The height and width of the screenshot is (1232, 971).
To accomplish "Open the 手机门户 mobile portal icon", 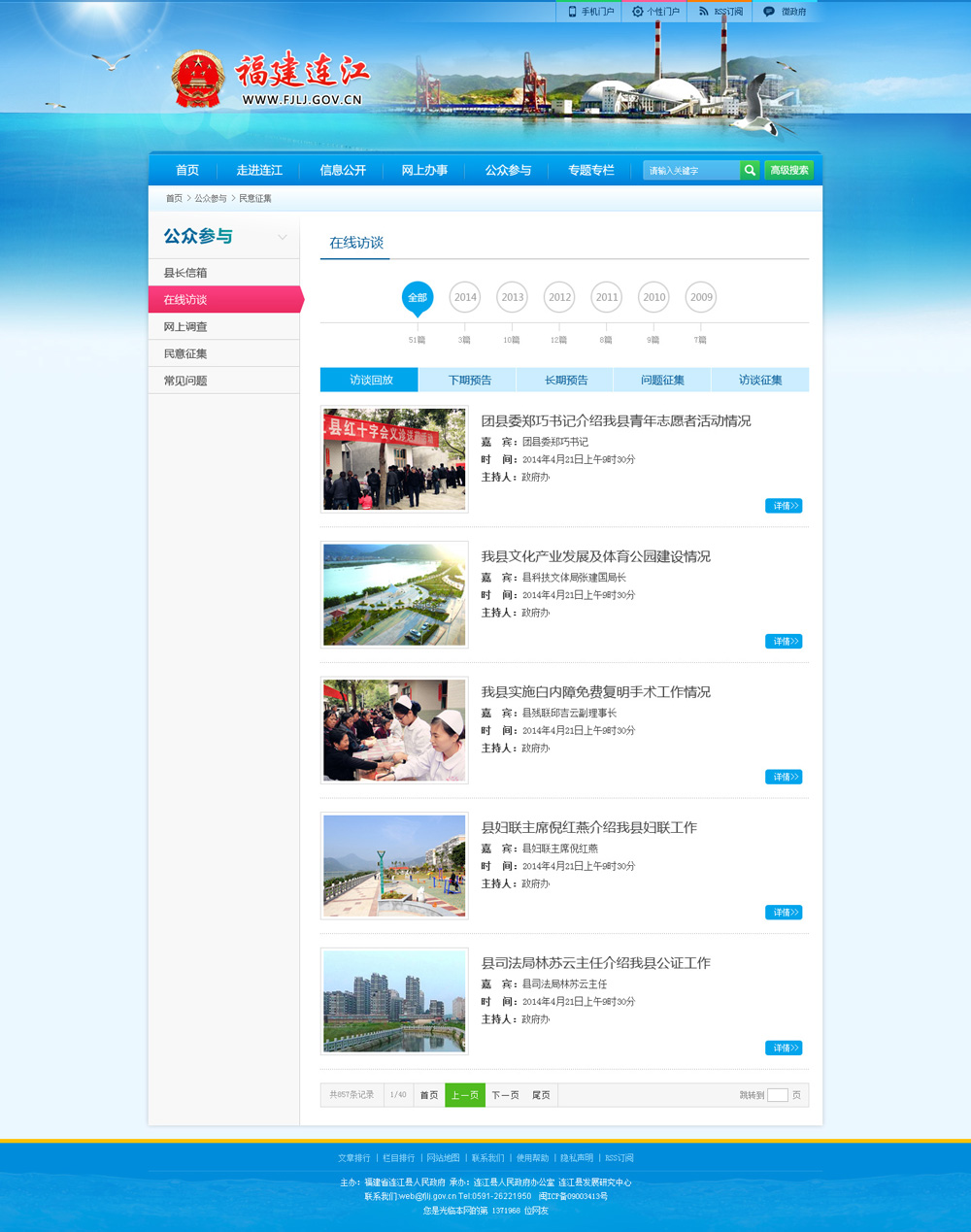I will (x=573, y=12).
